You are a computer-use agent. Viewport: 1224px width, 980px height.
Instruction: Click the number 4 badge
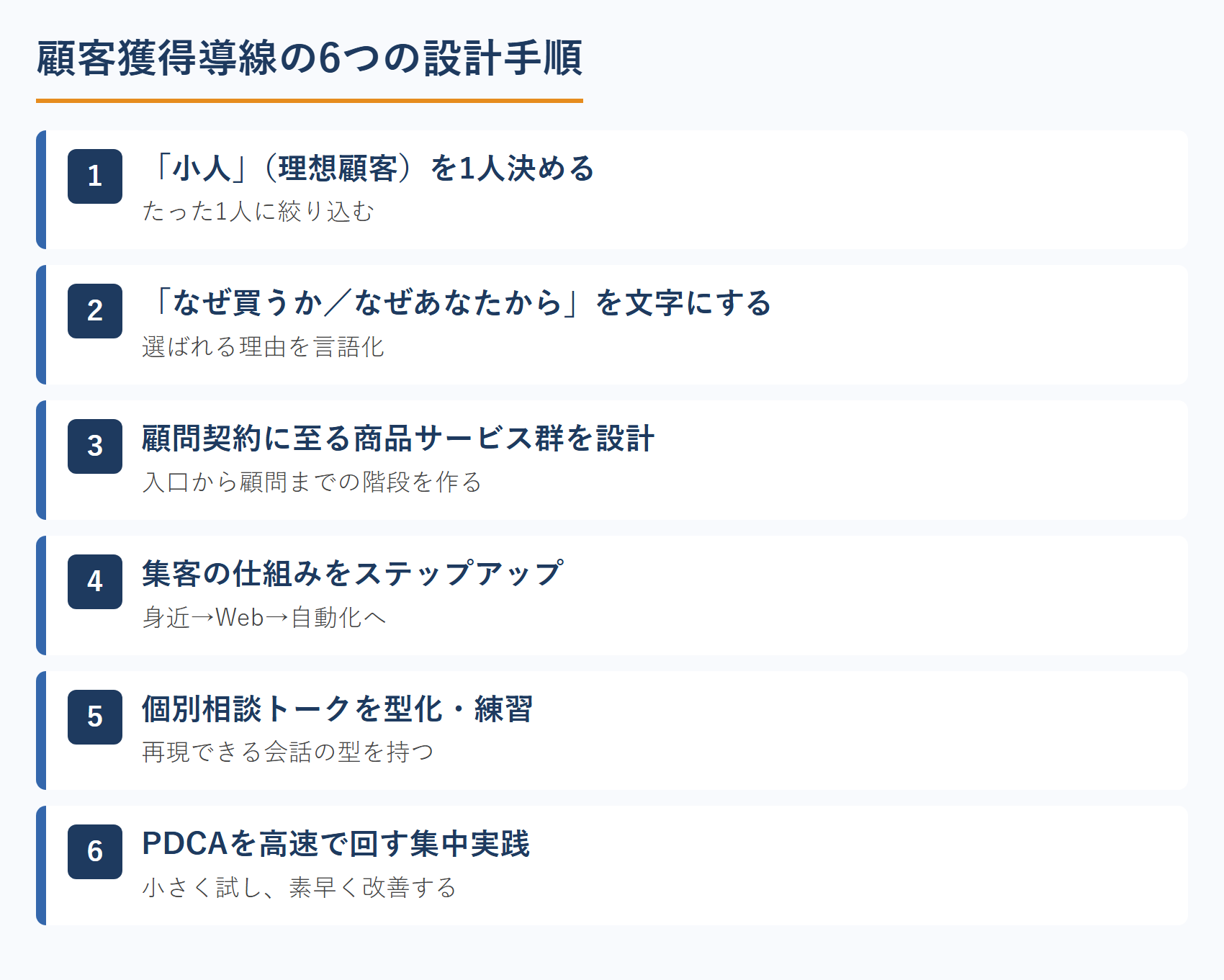pos(95,582)
